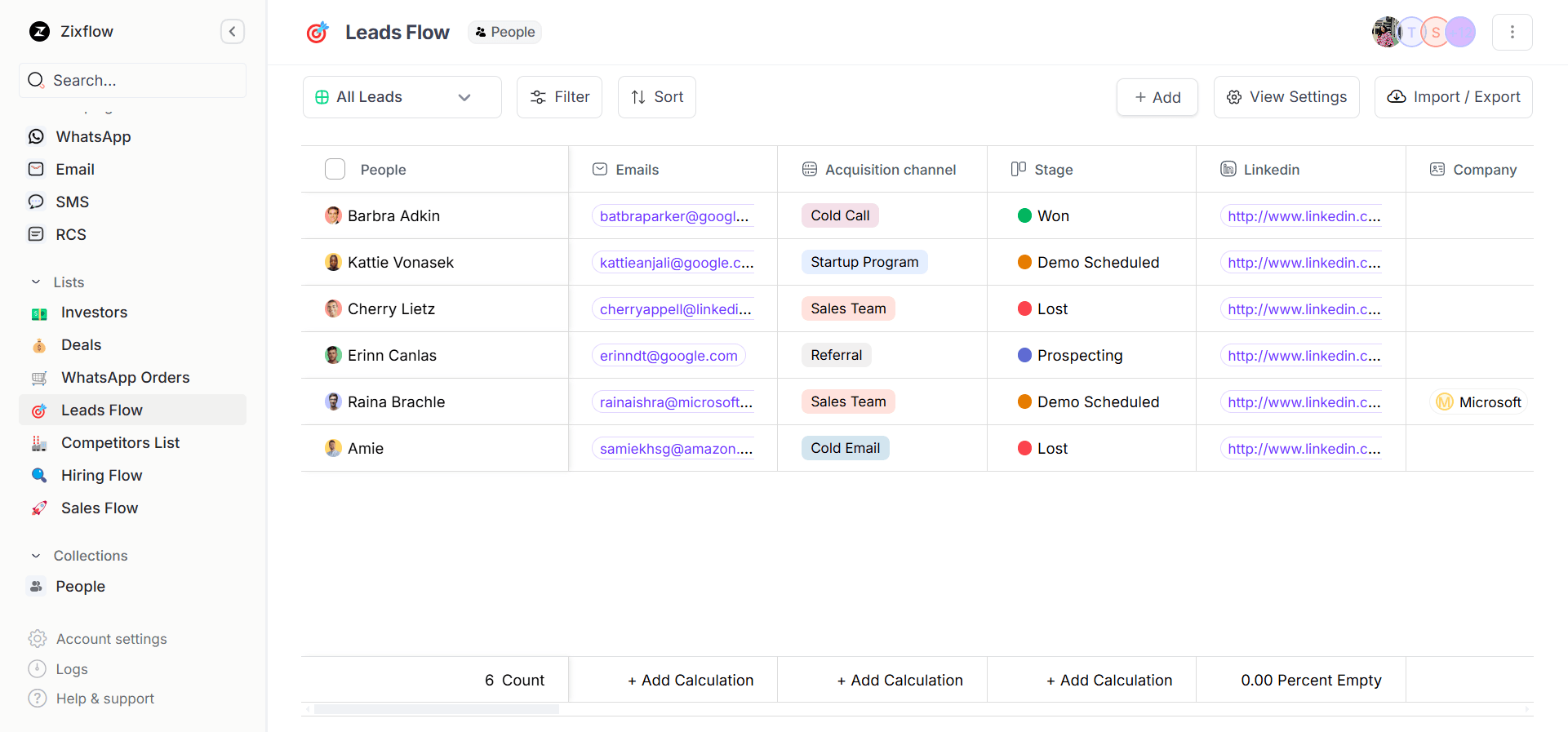Open Barbra Adkin's LinkedIn link

click(1304, 216)
